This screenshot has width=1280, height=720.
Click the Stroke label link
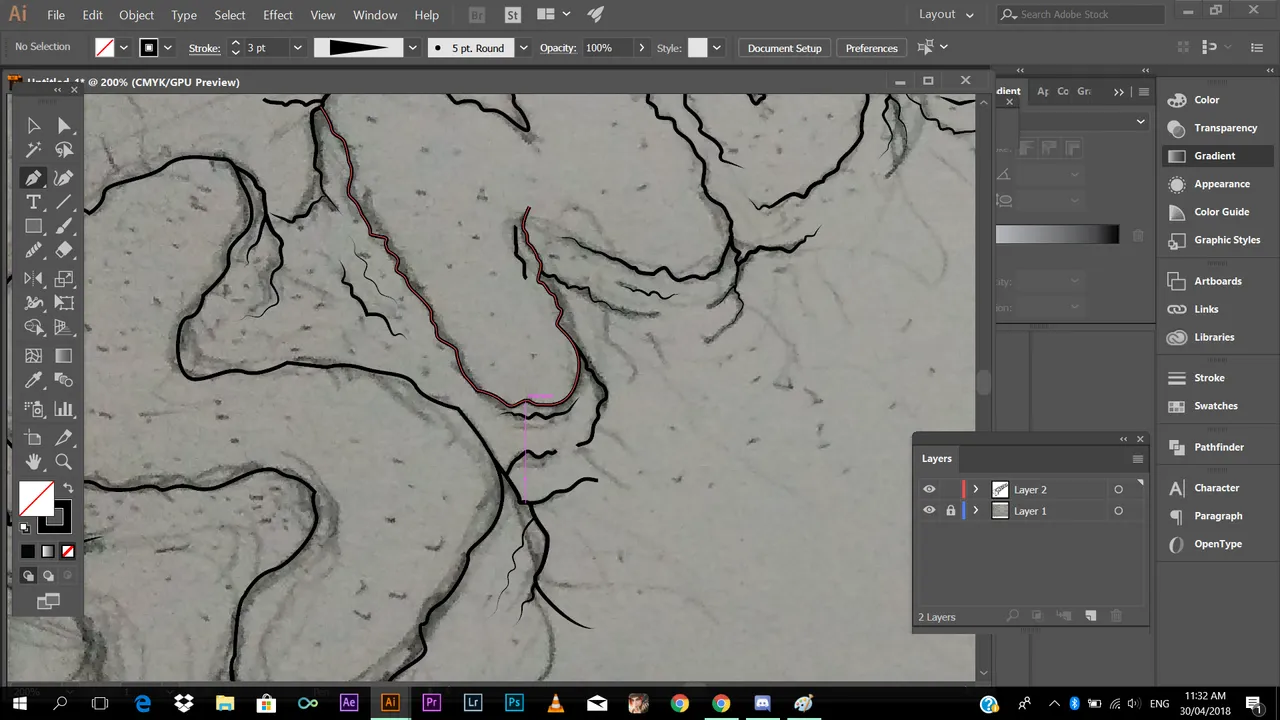[x=204, y=48]
